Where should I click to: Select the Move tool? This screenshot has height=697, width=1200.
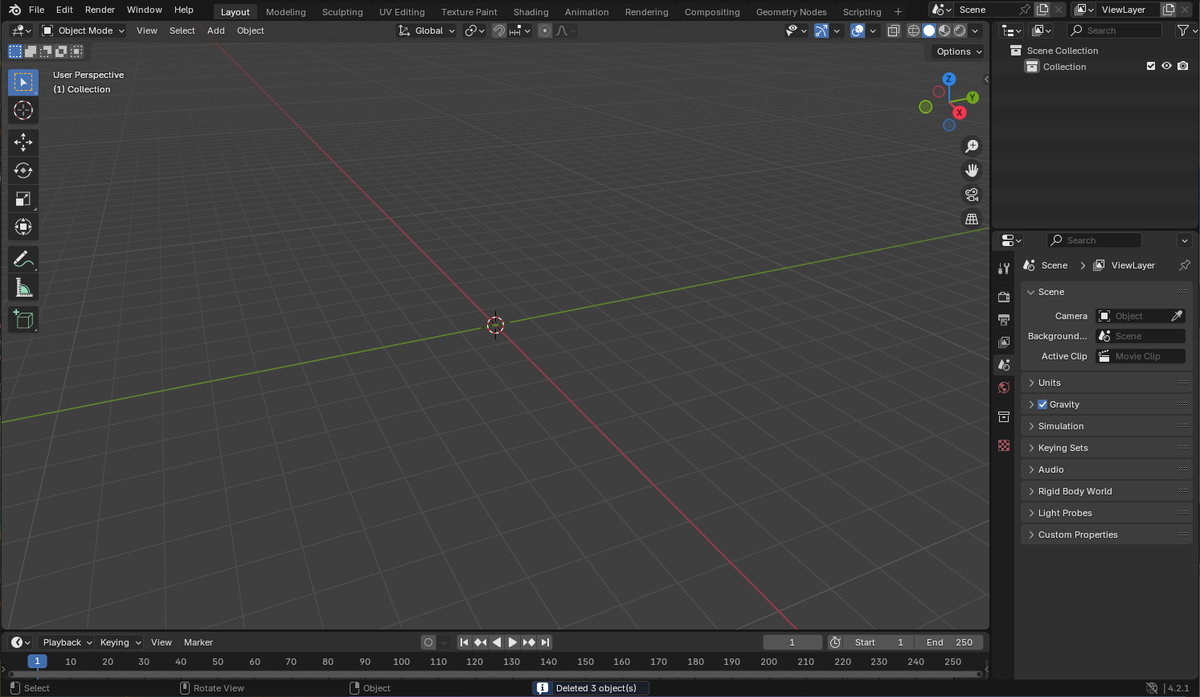(23, 142)
